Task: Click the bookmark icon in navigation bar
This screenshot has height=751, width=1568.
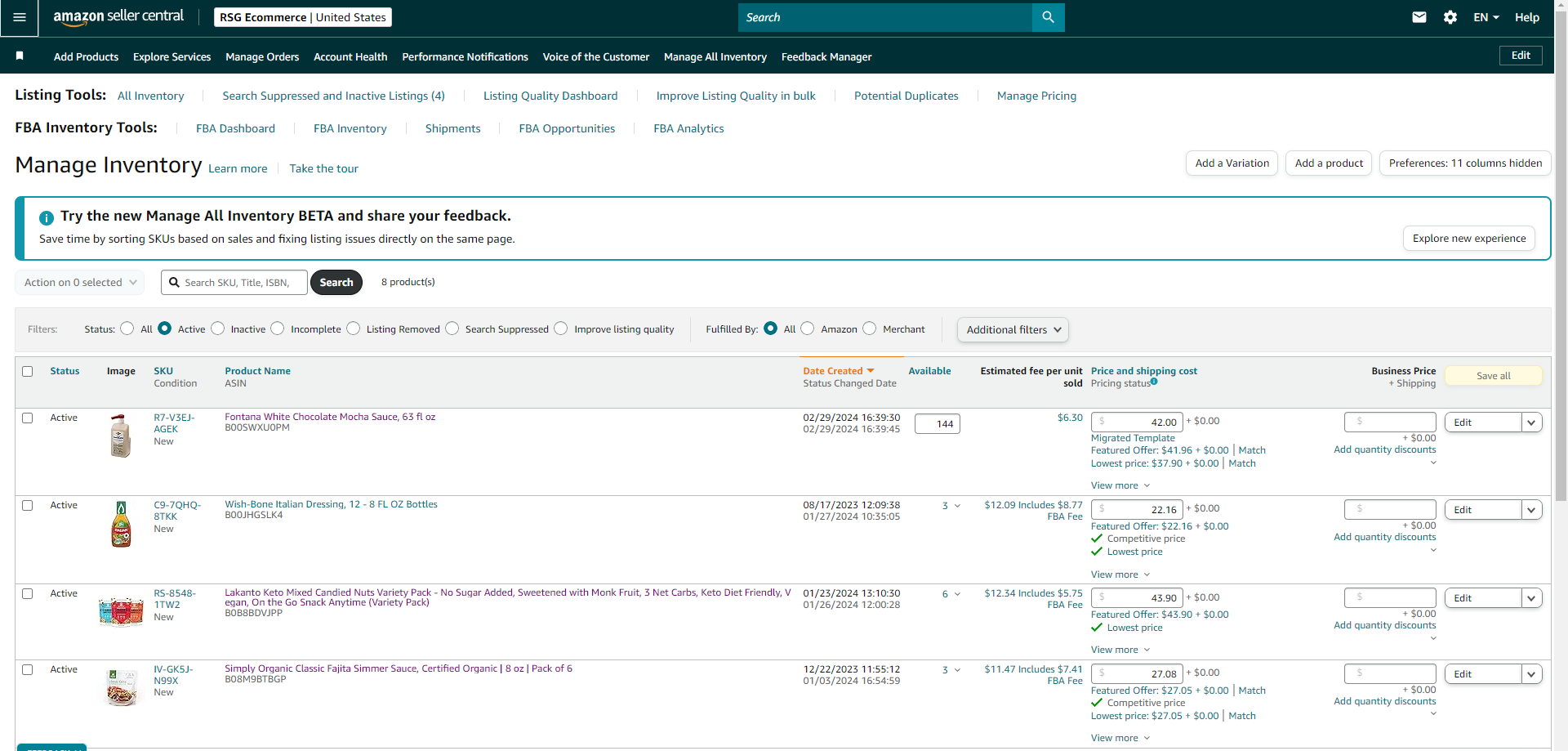Action: pos(20,56)
